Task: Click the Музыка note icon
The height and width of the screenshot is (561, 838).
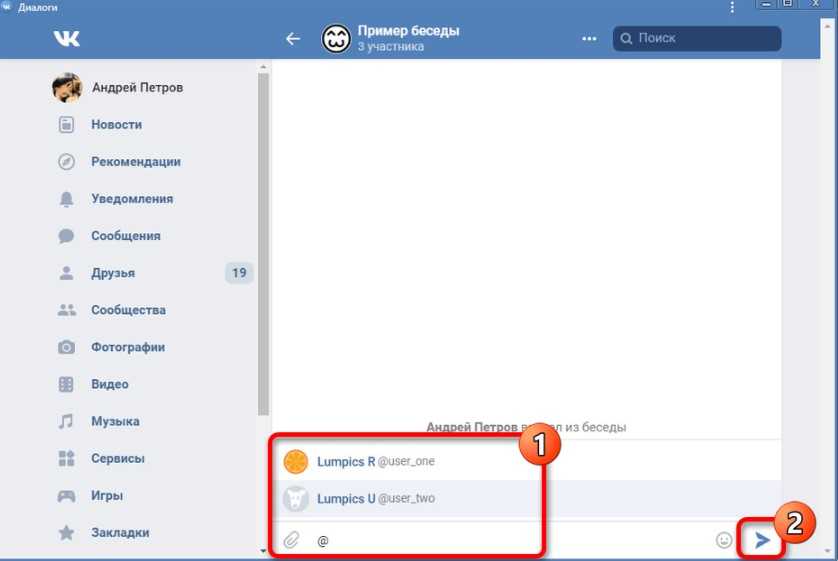Action: click(66, 421)
